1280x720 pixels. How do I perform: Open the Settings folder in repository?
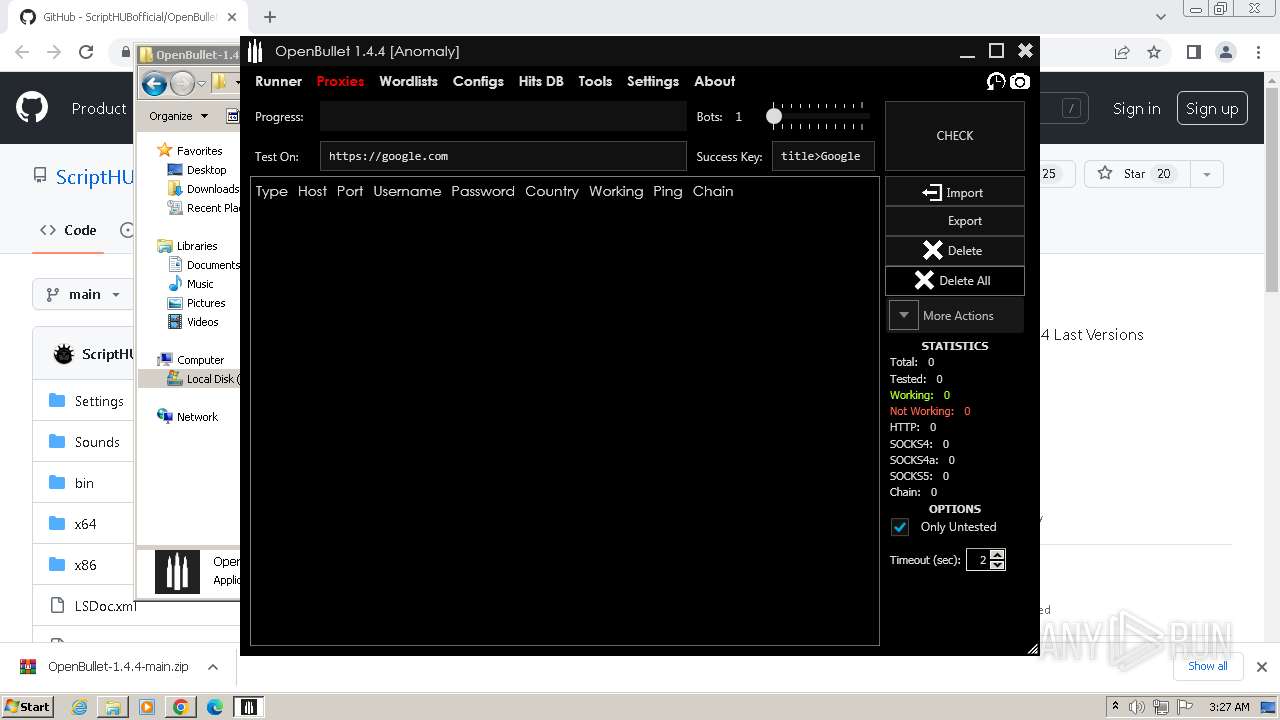click(x=99, y=401)
